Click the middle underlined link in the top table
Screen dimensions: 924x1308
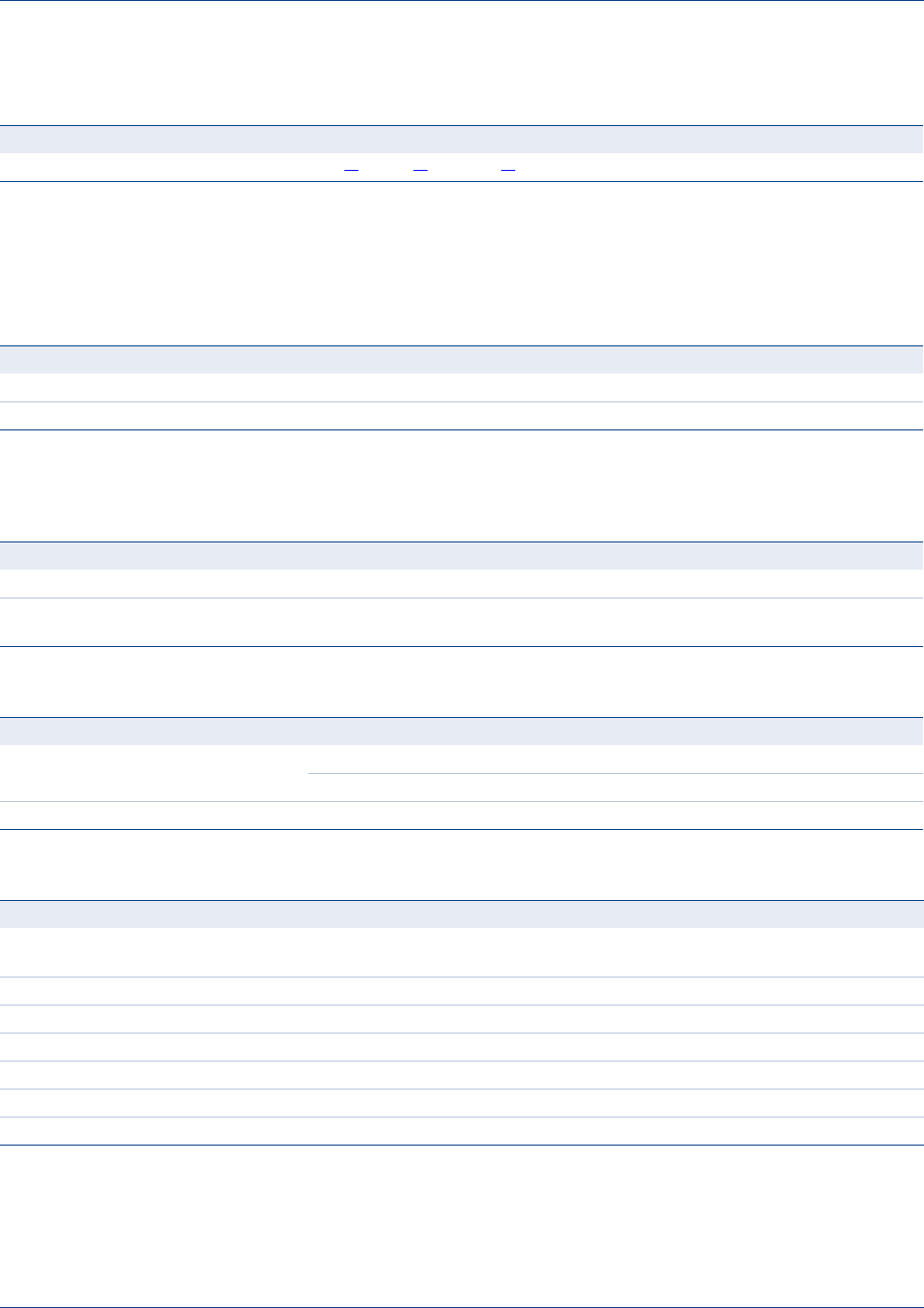click(420, 168)
